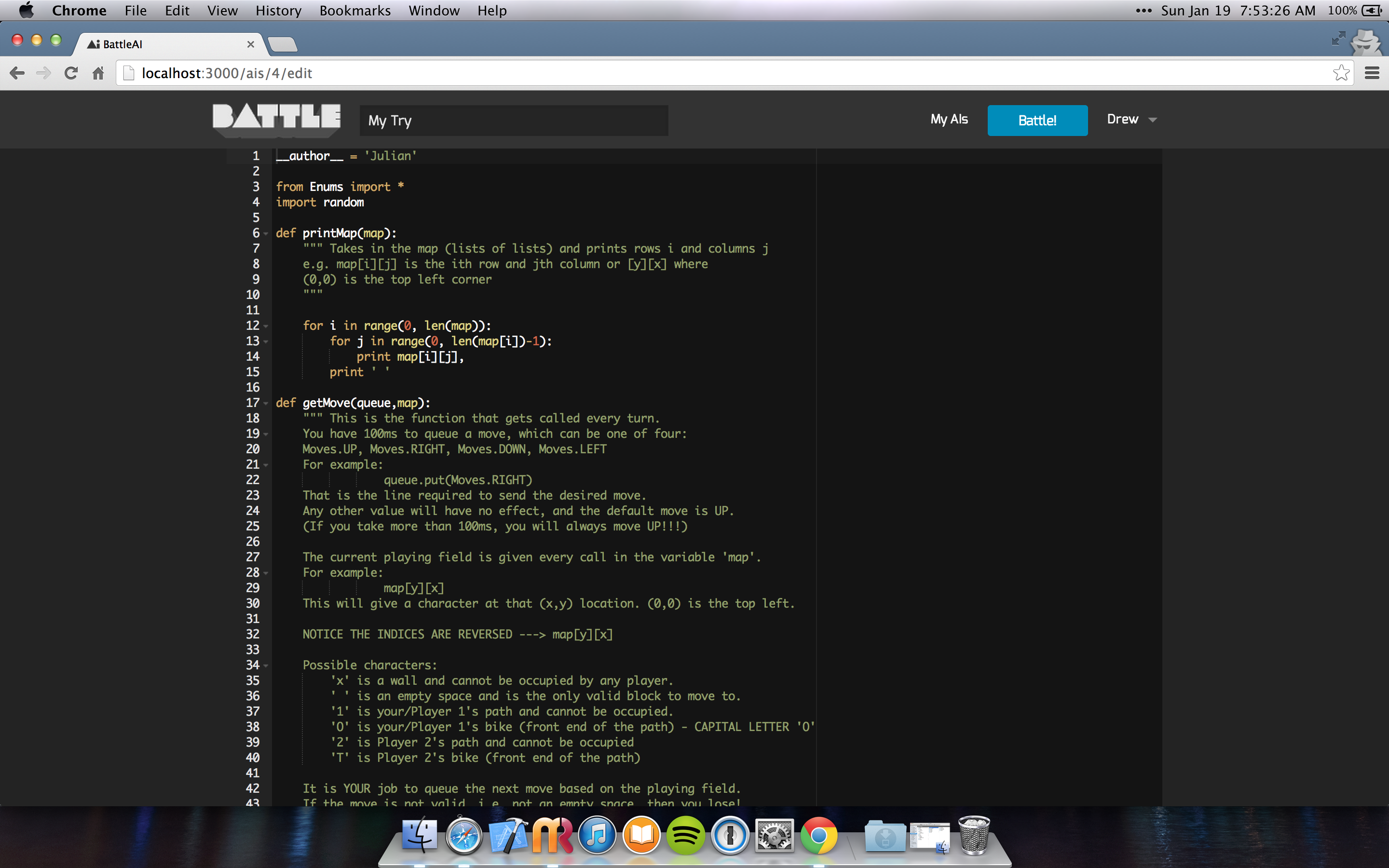Open the Bookmarks menu
The width and height of the screenshot is (1389, 868).
(x=354, y=10)
